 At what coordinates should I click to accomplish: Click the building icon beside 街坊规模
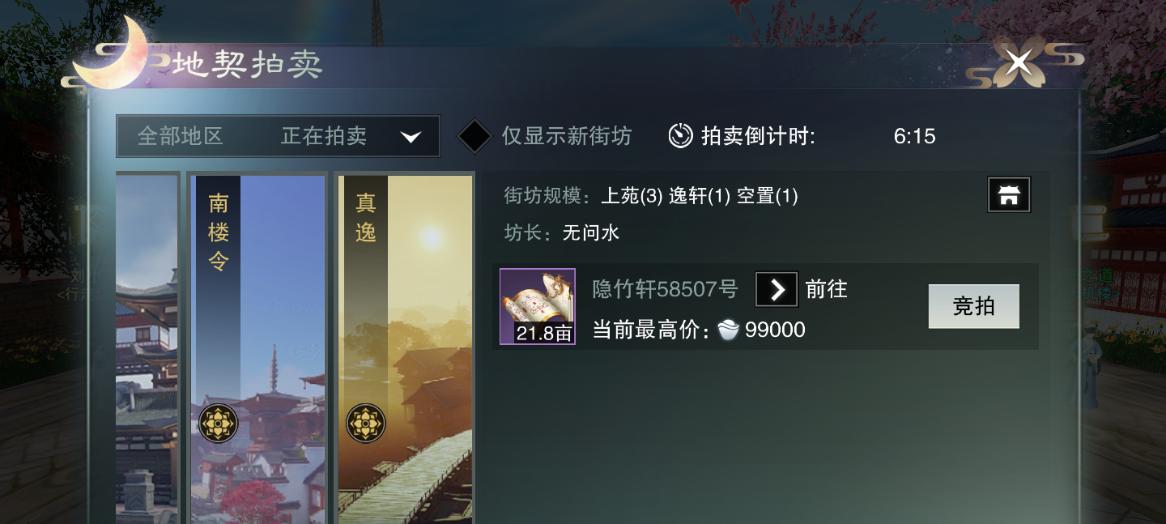click(1009, 195)
